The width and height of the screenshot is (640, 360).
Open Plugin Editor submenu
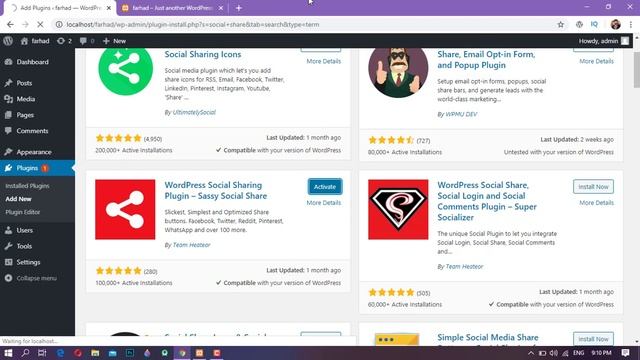point(23,212)
